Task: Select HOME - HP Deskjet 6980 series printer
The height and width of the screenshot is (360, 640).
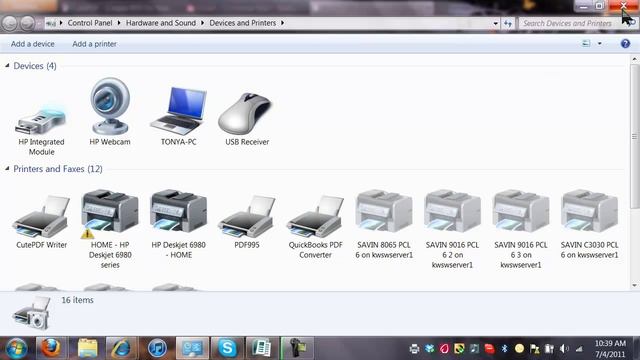Action: (110, 229)
